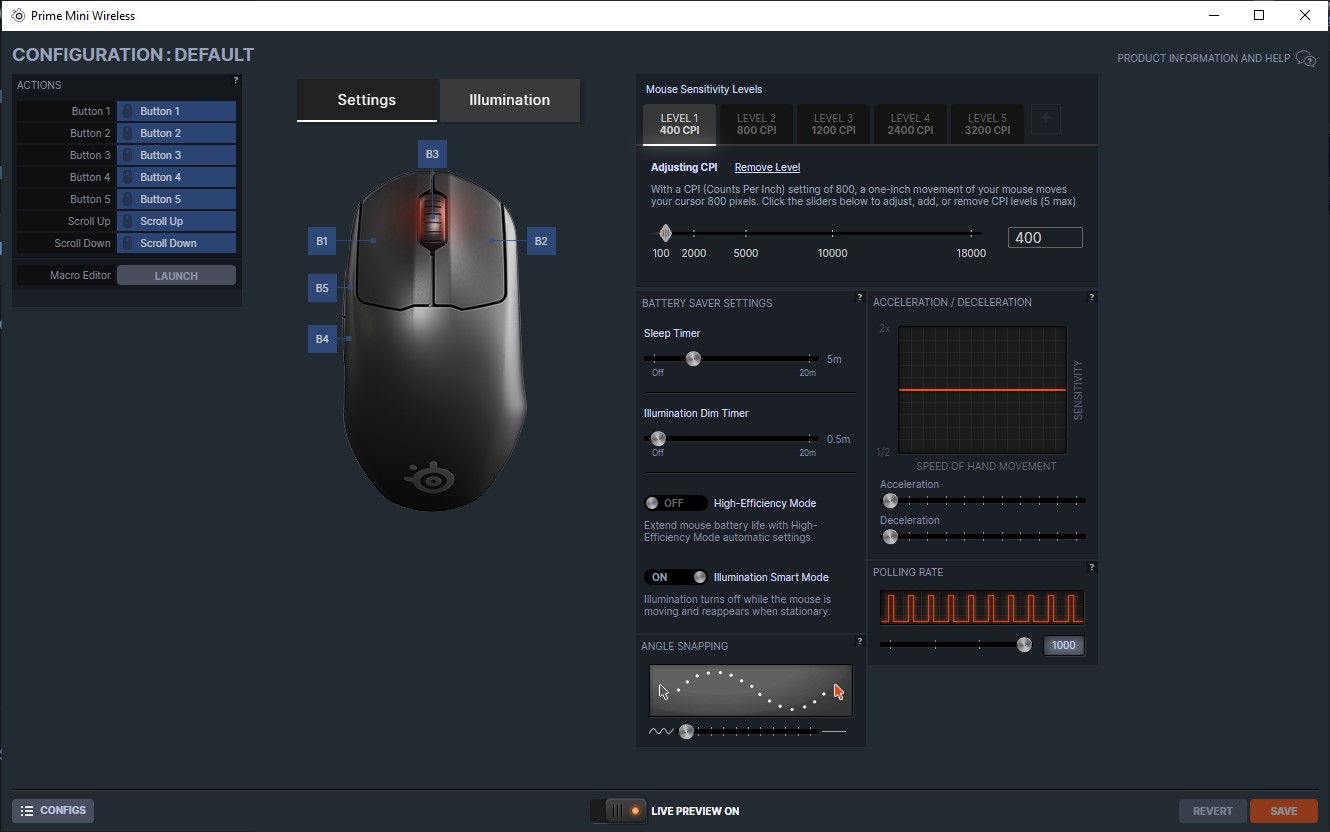The image size is (1330, 832).
Task: Select the B2 right button marker
Action: (x=541, y=241)
